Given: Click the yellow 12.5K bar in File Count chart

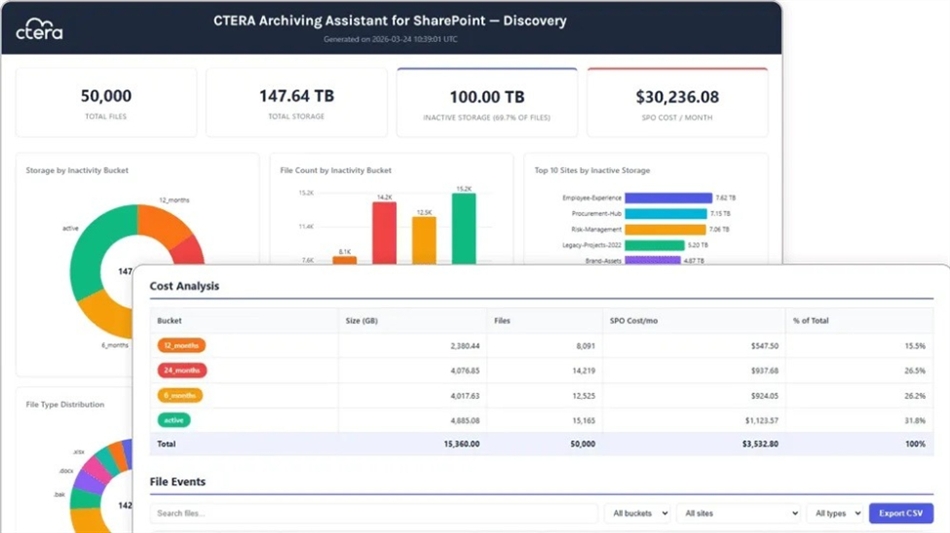Looking at the screenshot, I should pyautogui.click(x=424, y=240).
